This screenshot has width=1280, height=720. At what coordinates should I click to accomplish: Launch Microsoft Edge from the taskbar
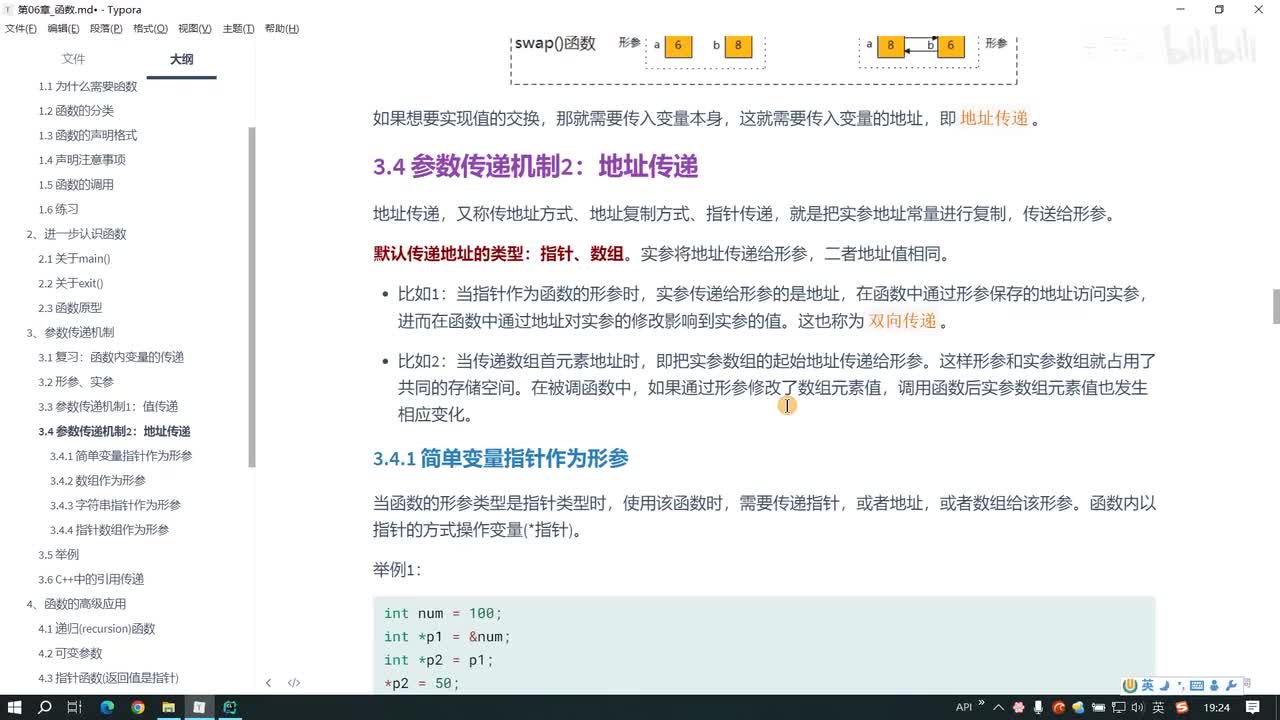pyautogui.click(x=107, y=707)
